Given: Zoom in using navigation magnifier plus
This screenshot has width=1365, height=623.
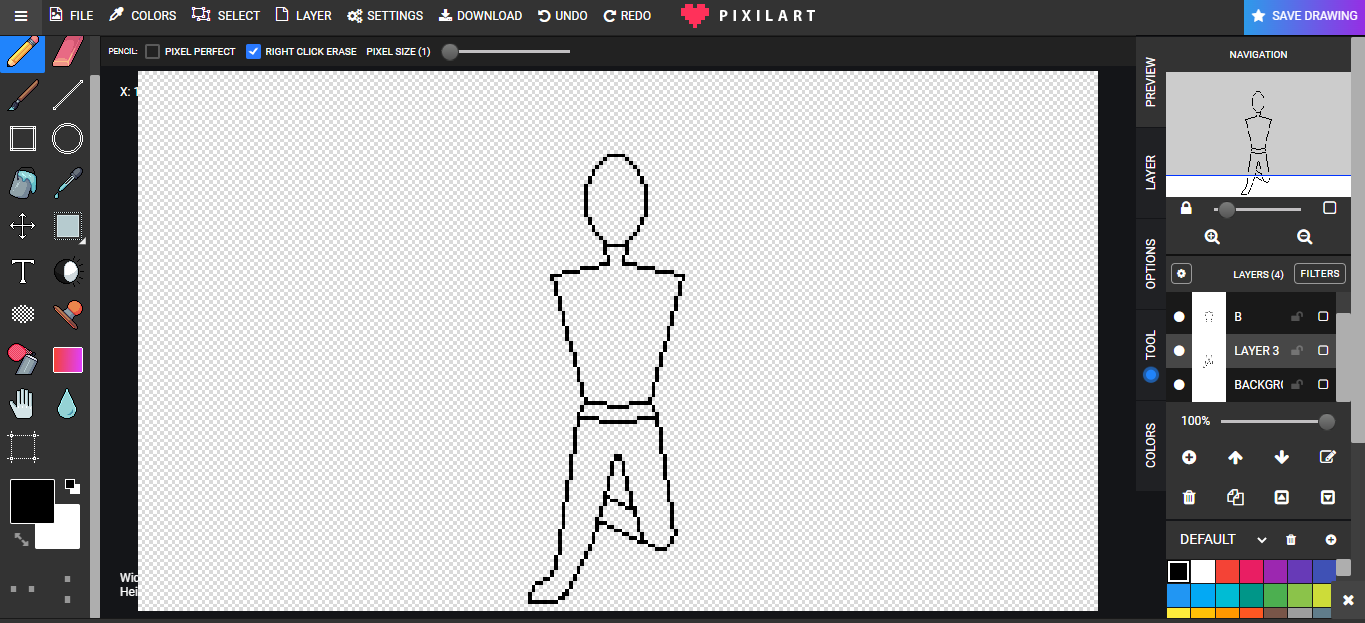Looking at the screenshot, I should click(1212, 237).
